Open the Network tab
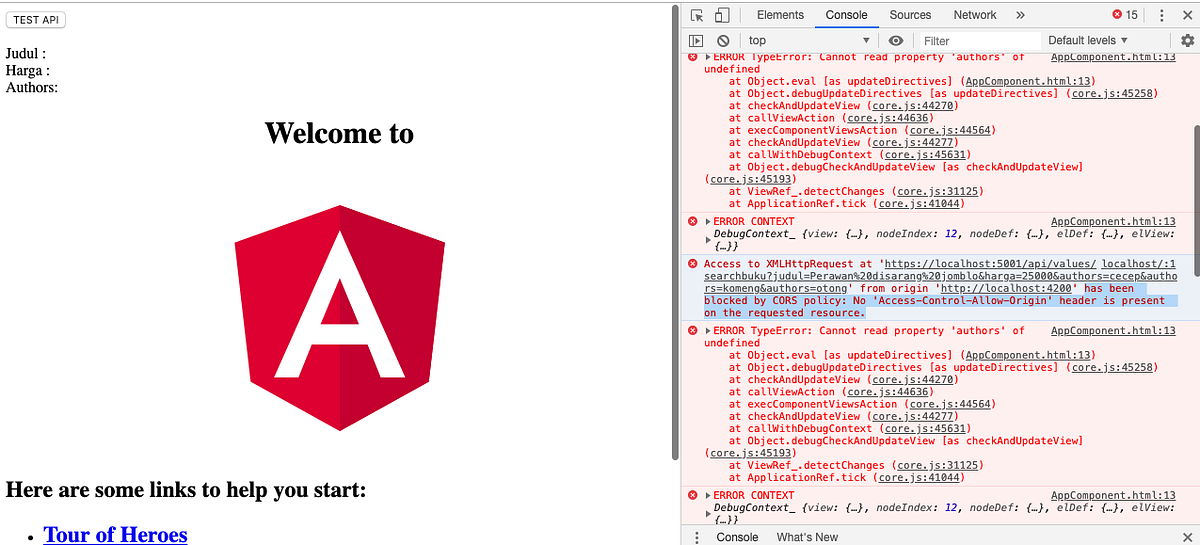 (x=975, y=15)
